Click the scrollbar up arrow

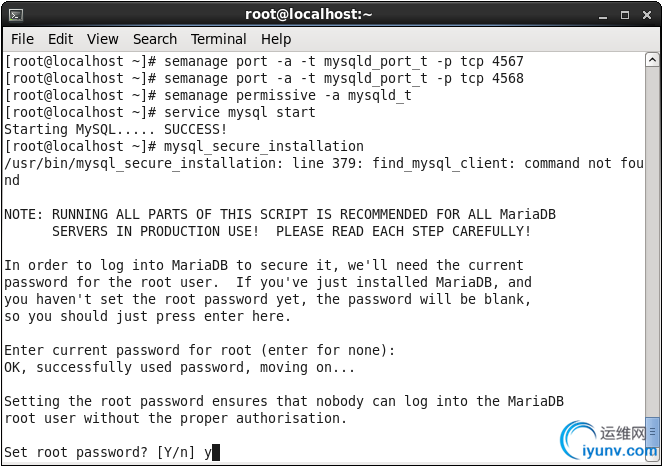tap(652, 60)
